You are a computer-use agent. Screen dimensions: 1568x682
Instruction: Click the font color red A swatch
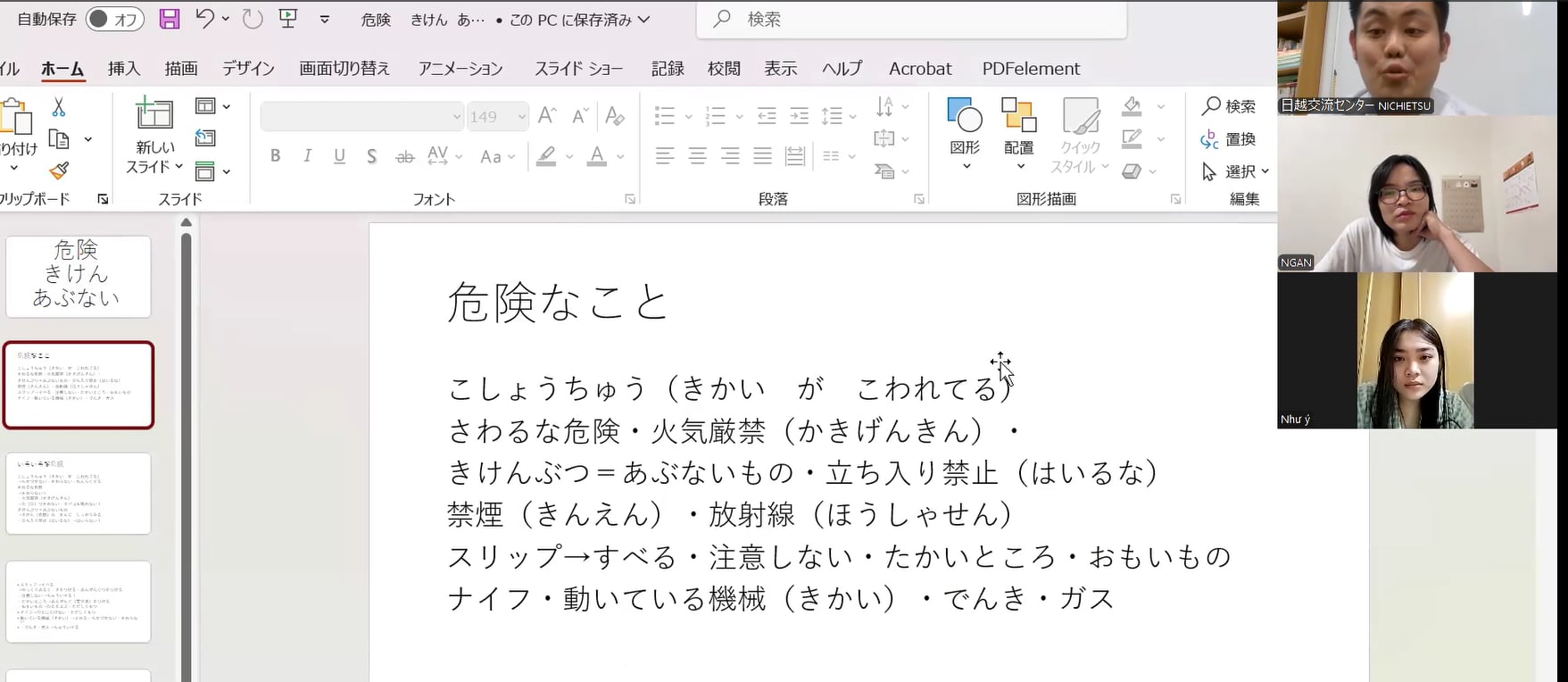click(597, 156)
